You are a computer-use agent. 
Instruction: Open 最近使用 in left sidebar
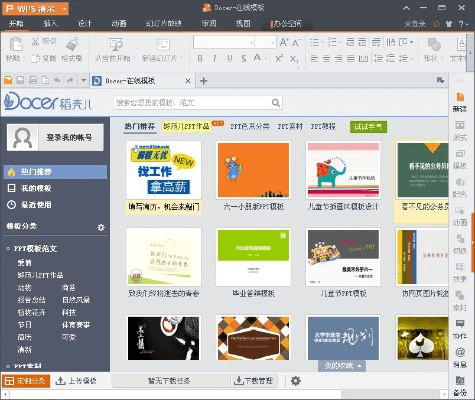(x=36, y=205)
